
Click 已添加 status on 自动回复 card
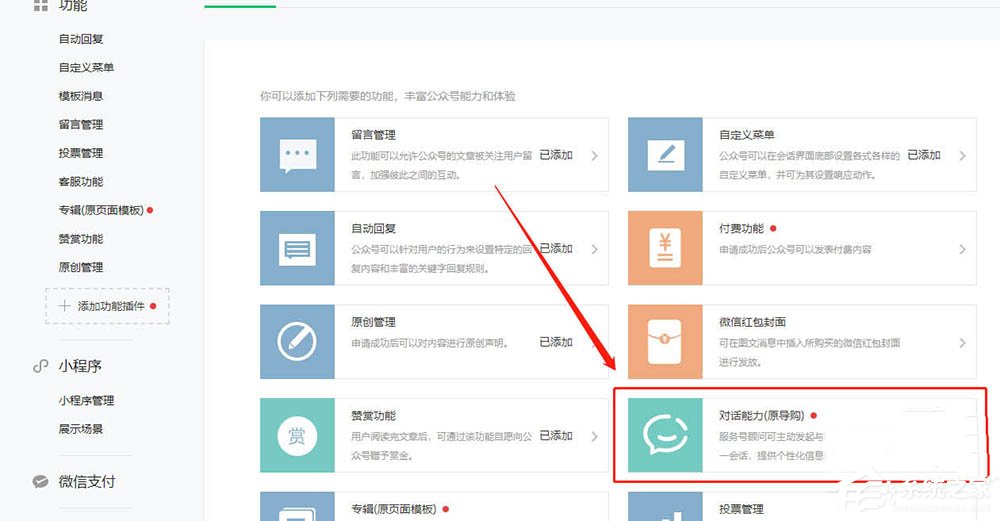556,249
